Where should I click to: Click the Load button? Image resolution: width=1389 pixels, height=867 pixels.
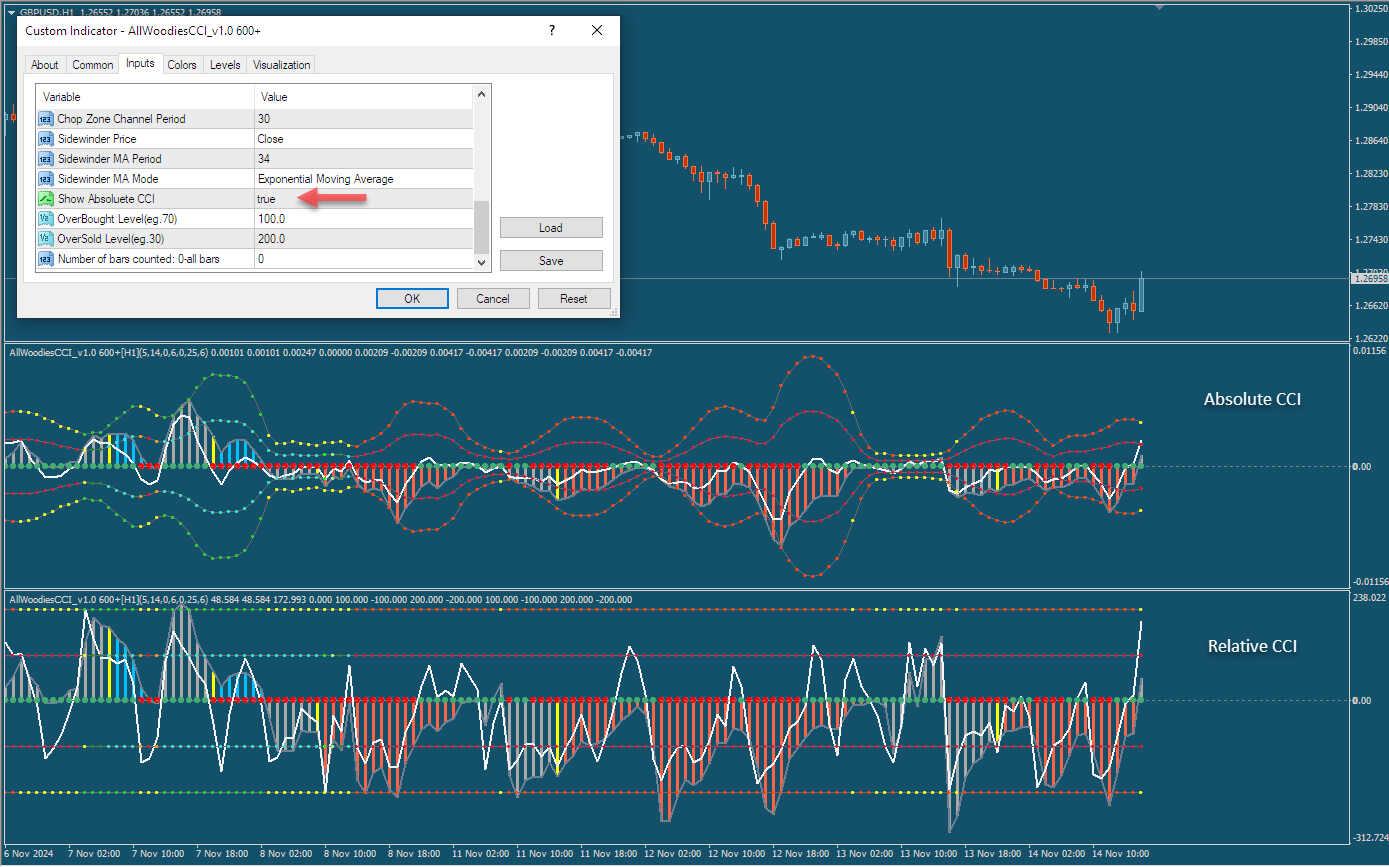click(x=551, y=228)
